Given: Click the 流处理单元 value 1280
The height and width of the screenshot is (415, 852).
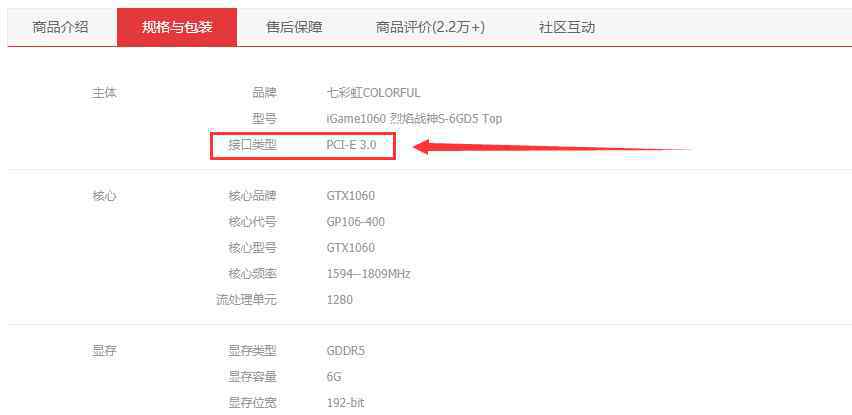Looking at the screenshot, I should tap(340, 300).
